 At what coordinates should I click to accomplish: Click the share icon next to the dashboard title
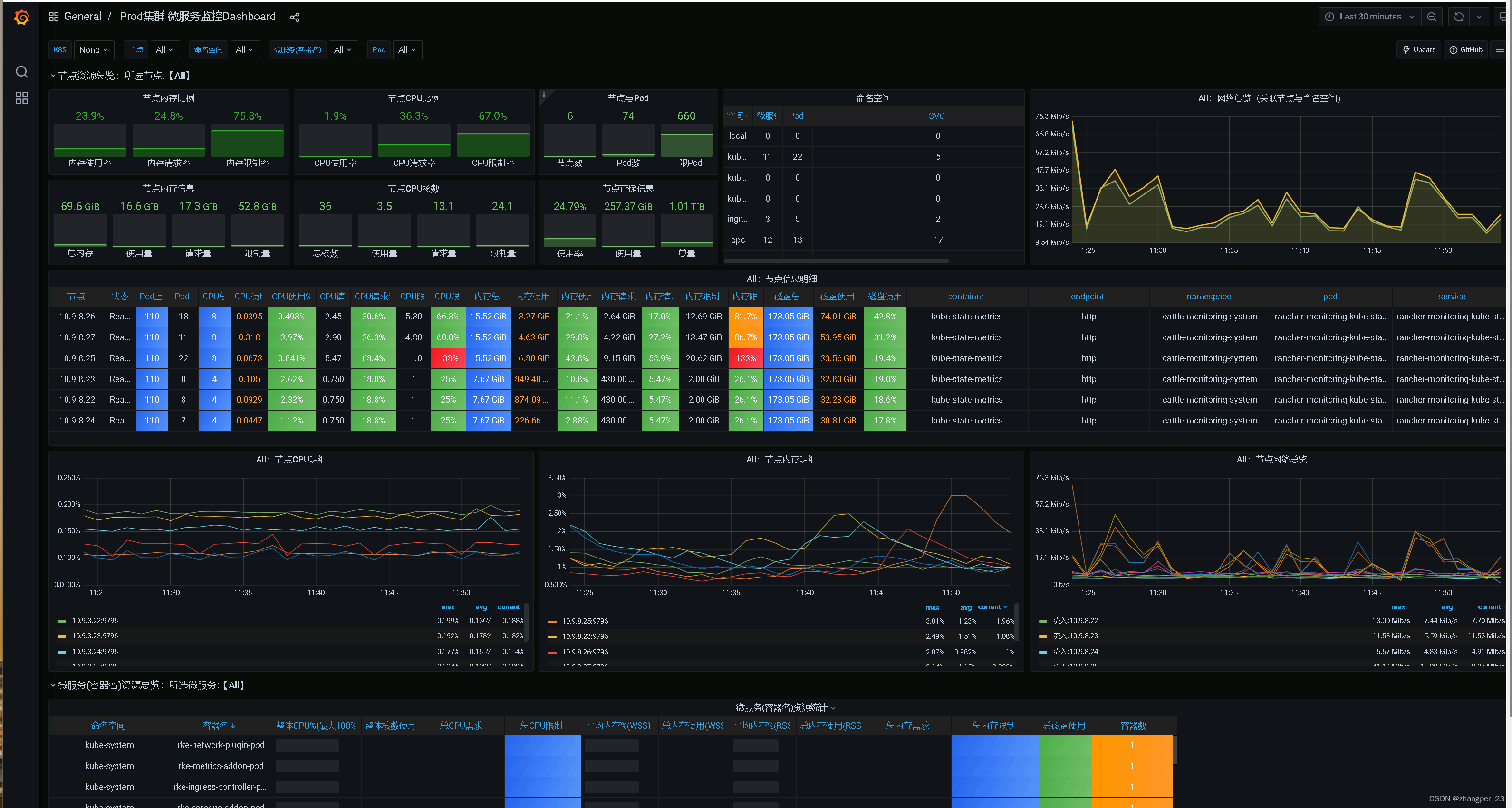tap(295, 17)
